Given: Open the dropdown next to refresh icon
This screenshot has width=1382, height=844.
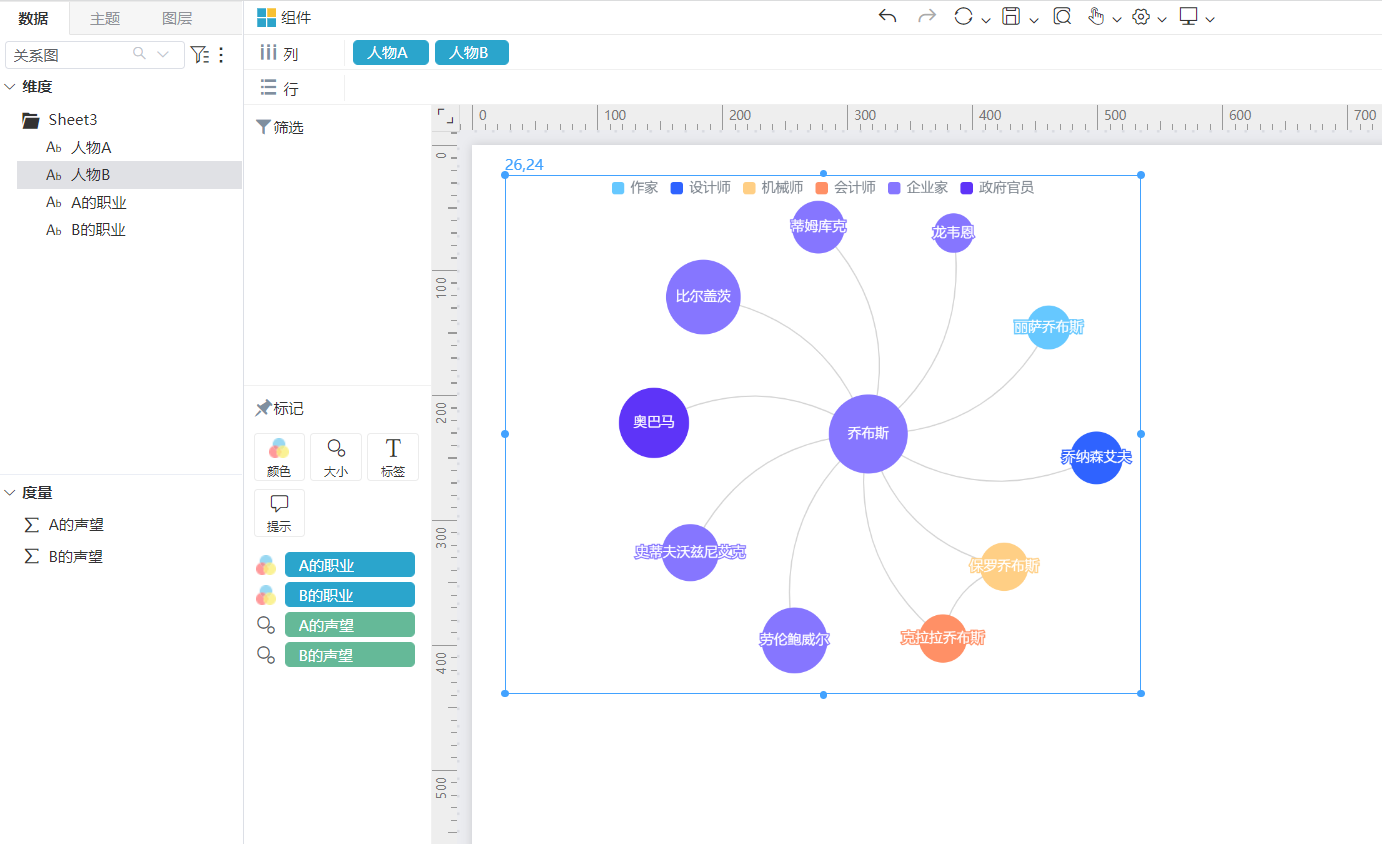Looking at the screenshot, I should 986,19.
